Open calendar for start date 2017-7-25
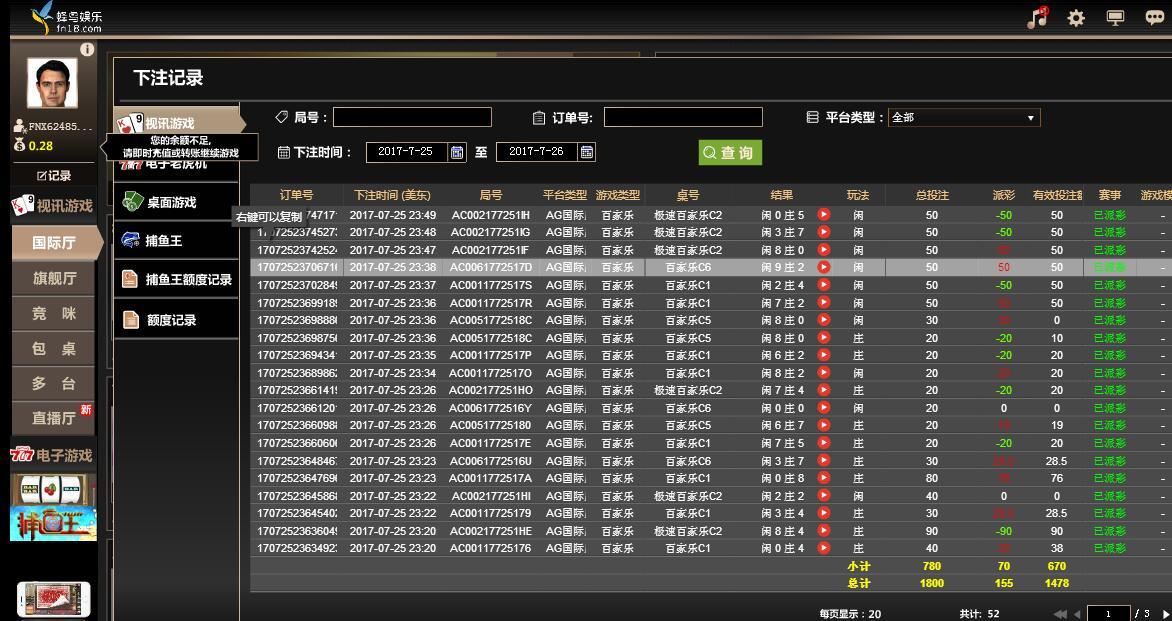This screenshot has width=1172, height=621. coord(457,152)
